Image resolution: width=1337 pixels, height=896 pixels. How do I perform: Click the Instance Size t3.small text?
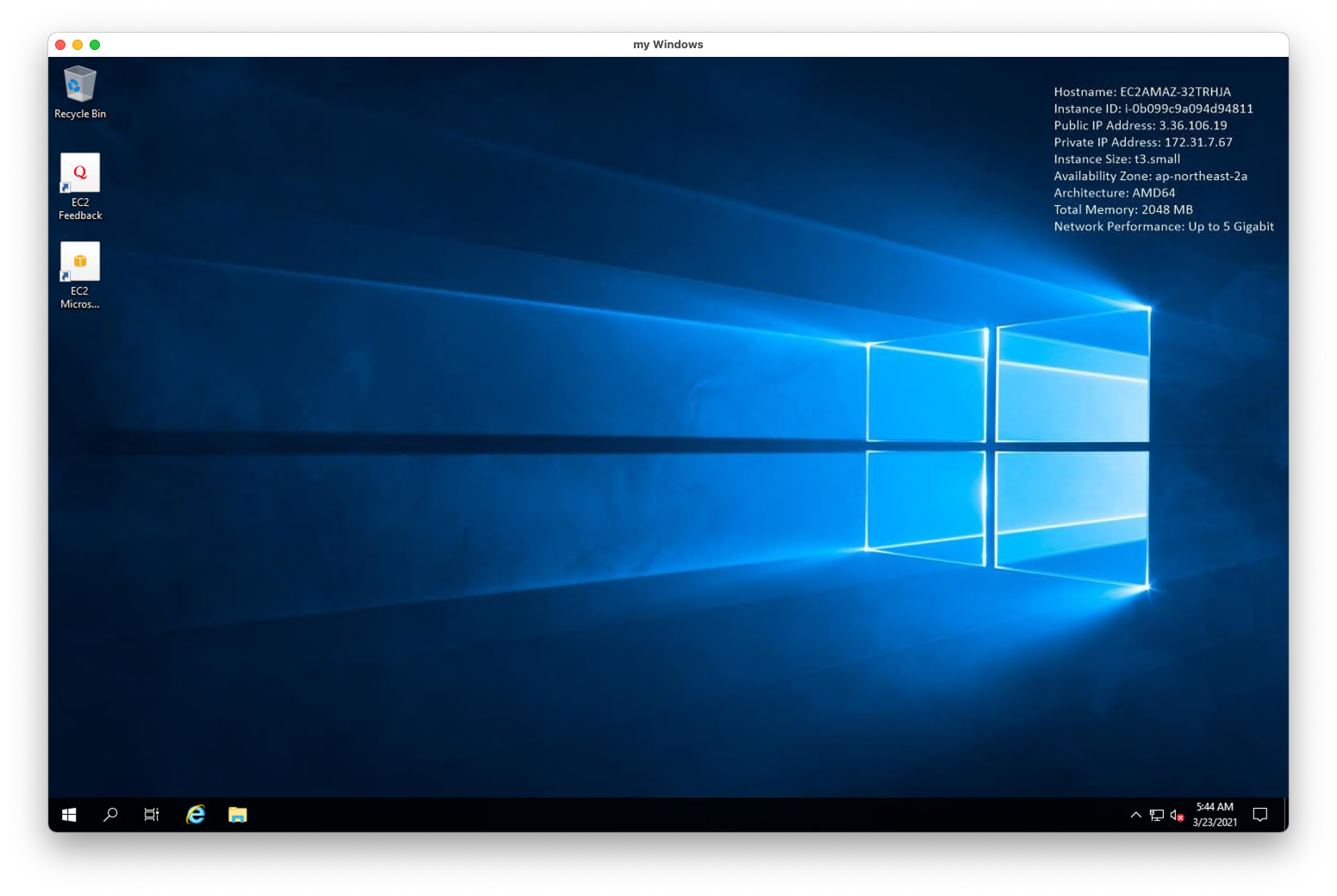[x=1117, y=159]
